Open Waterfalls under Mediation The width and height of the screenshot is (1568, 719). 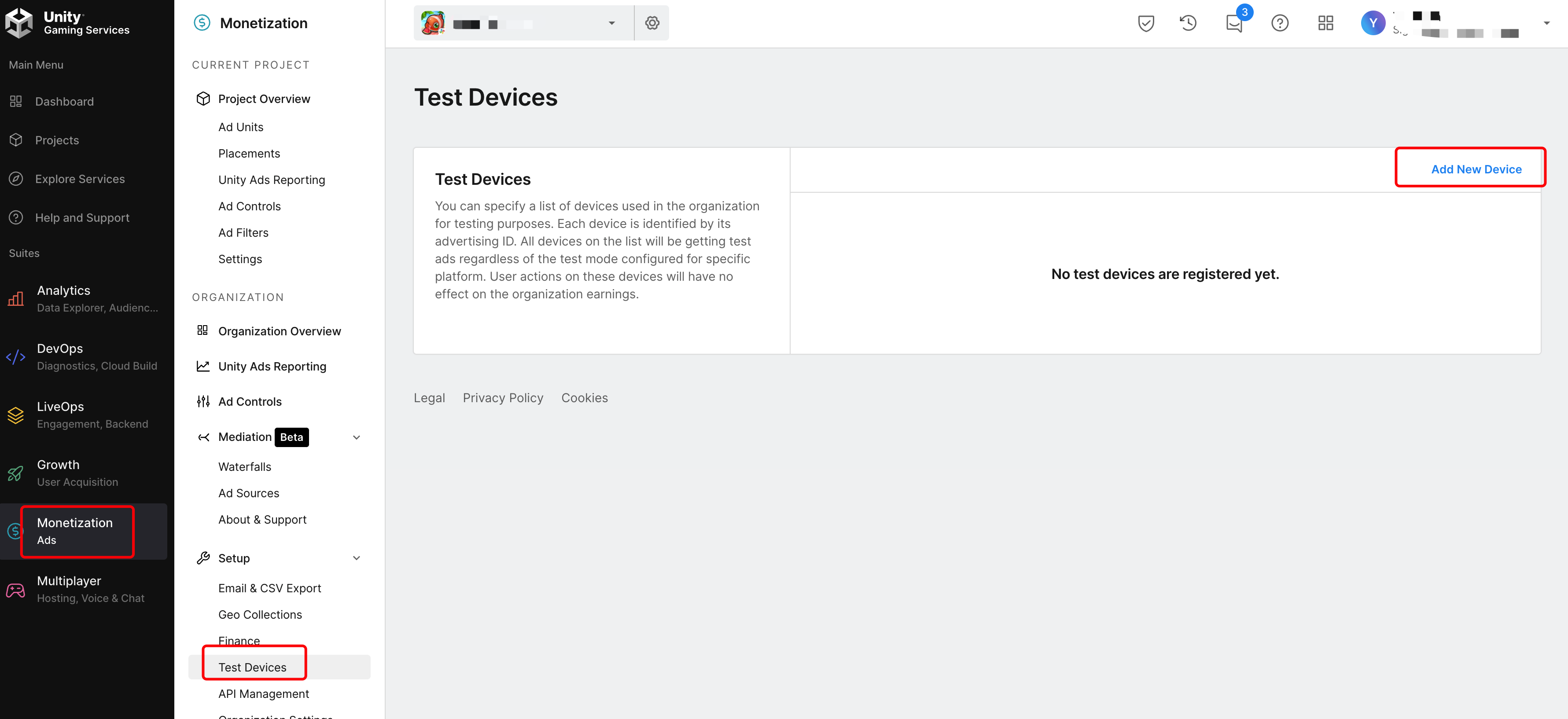click(245, 466)
